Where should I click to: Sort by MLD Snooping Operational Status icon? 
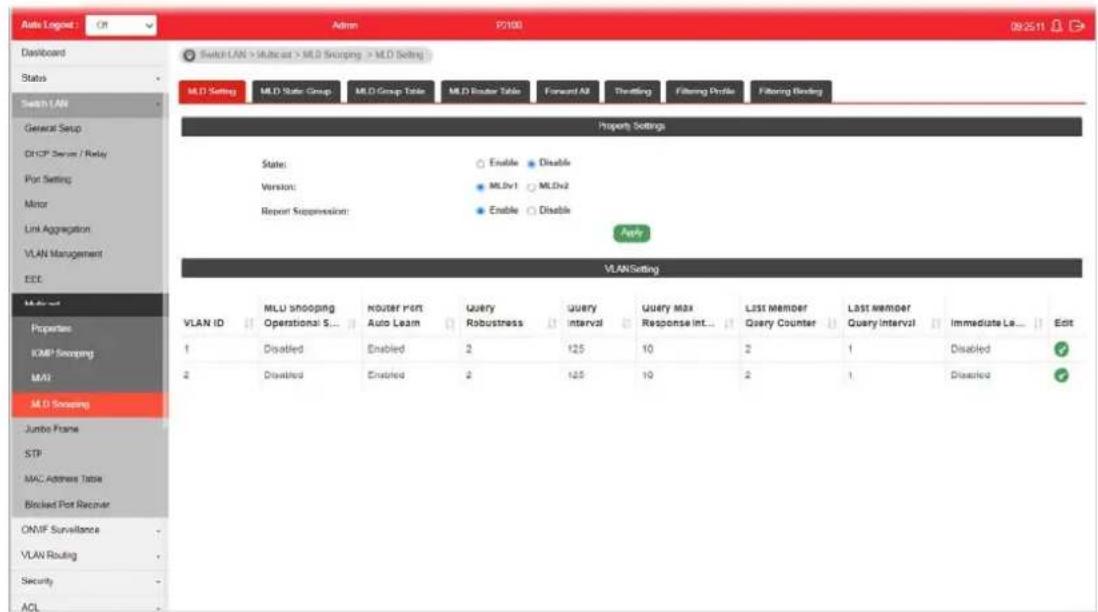point(352,323)
